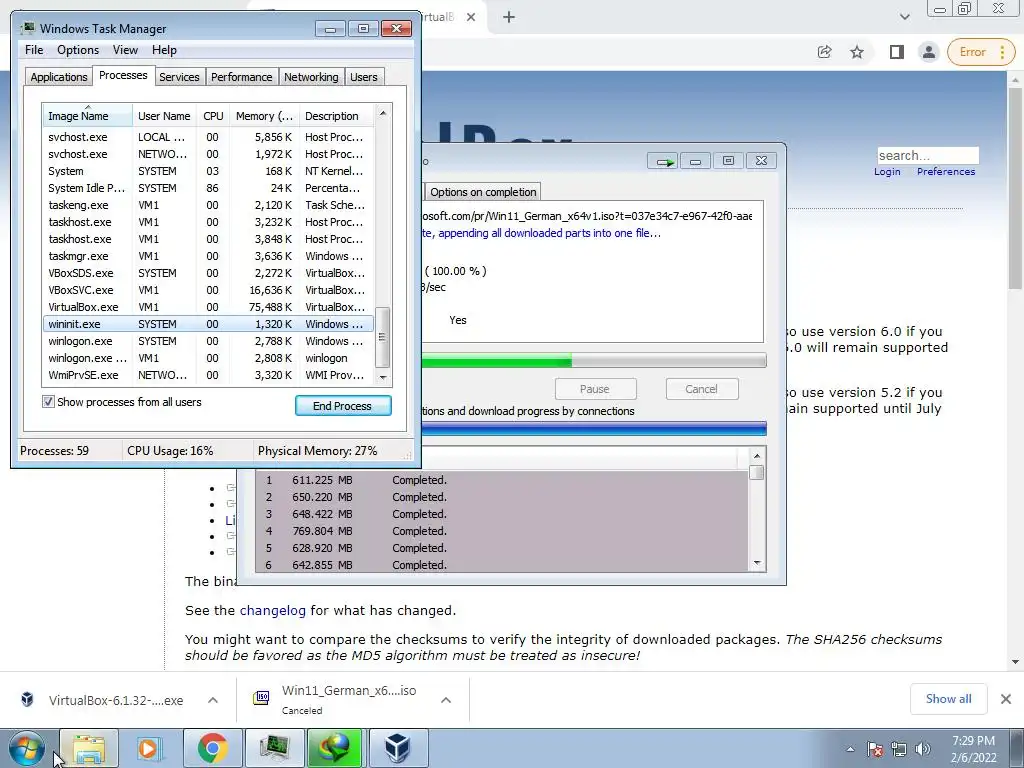Viewport: 1024px width, 768px height.
Task: Click Show all downloads button
Action: tap(948, 699)
